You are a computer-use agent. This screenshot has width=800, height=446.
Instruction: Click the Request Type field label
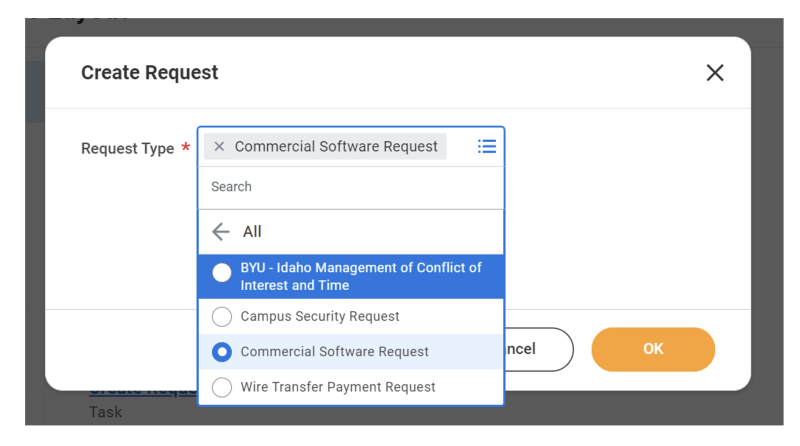point(127,149)
